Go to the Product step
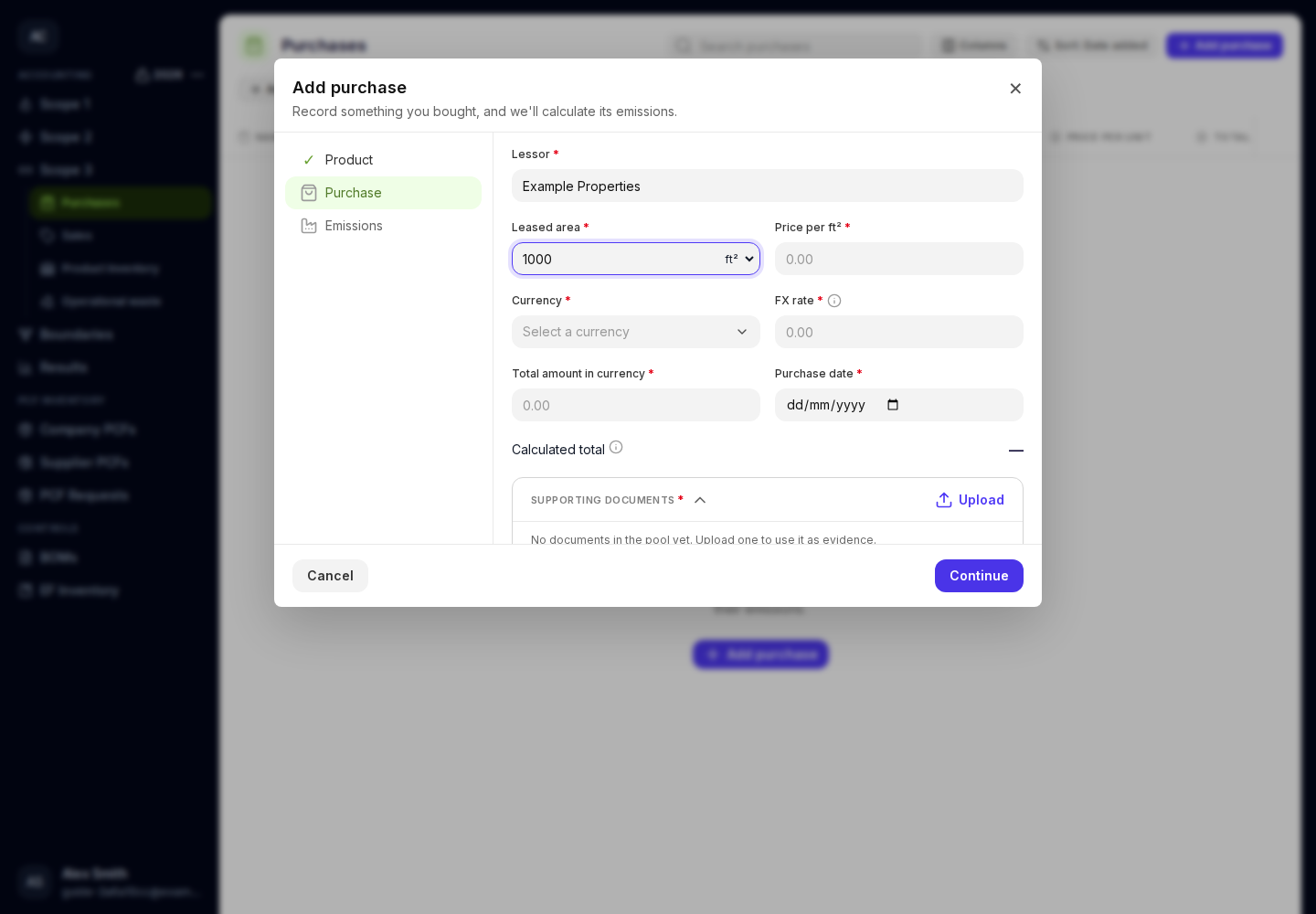Screen dimensions: 1316x914 coord(384,160)
